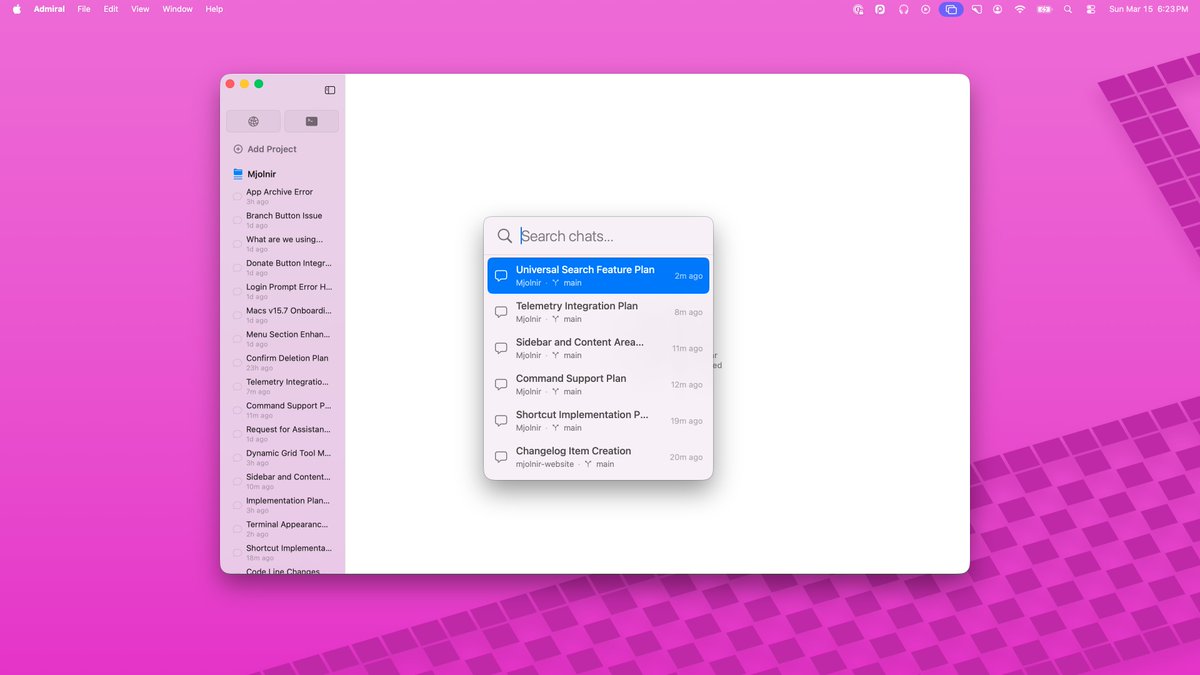The image size is (1200, 675).
Task: Click the battery status icon
Action: pyautogui.click(x=1044, y=9)
